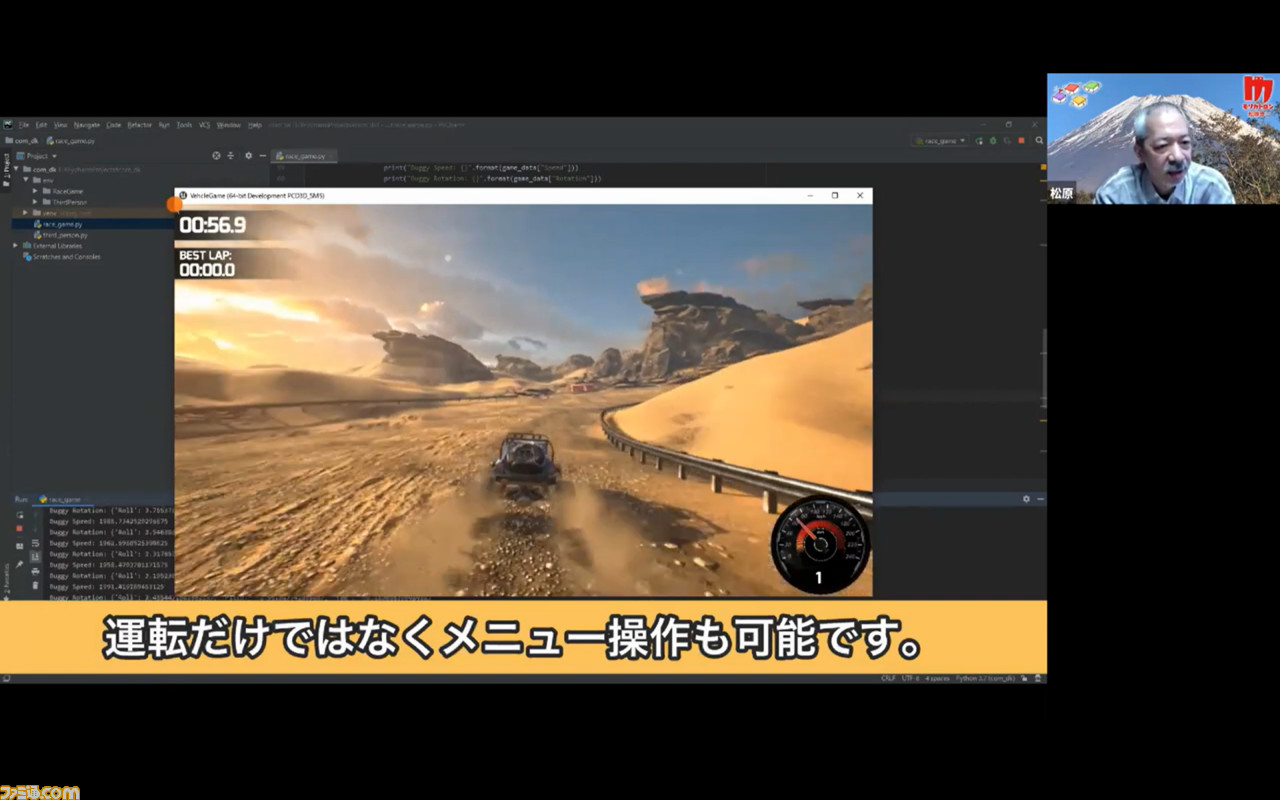Click the red stop icon in Run panel

20,528
